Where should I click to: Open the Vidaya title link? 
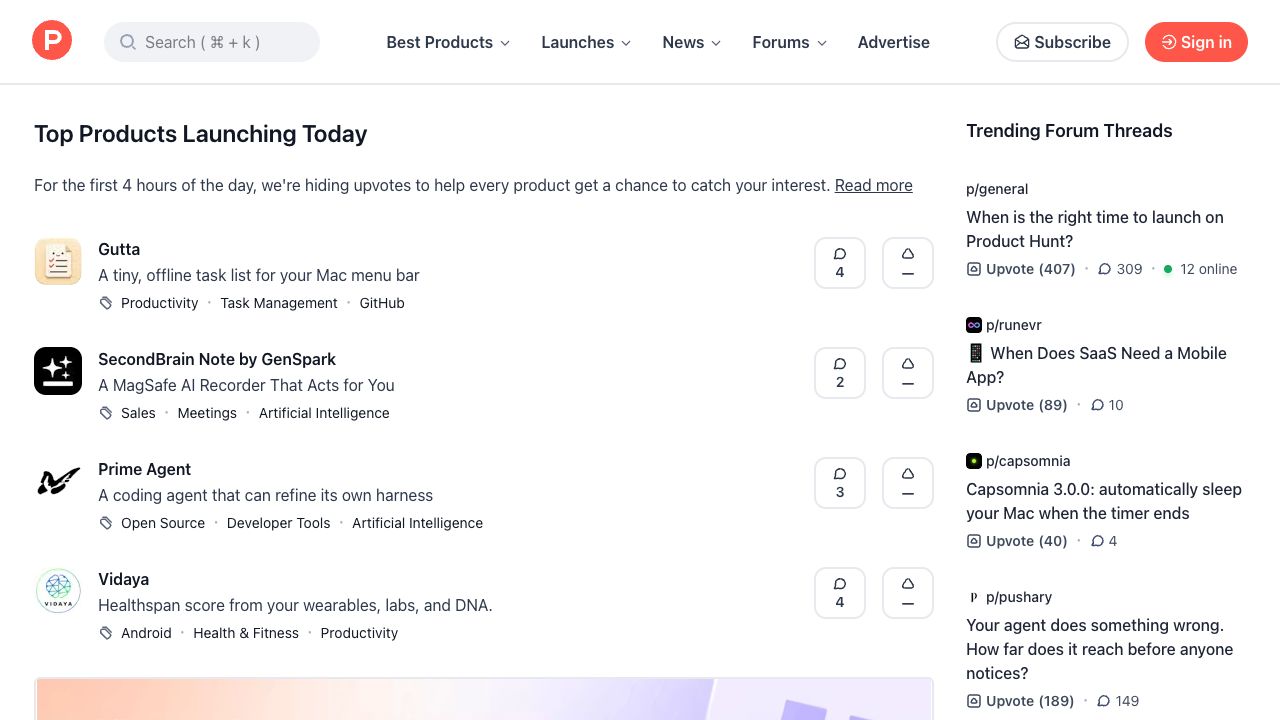click(x=123, y=579)
